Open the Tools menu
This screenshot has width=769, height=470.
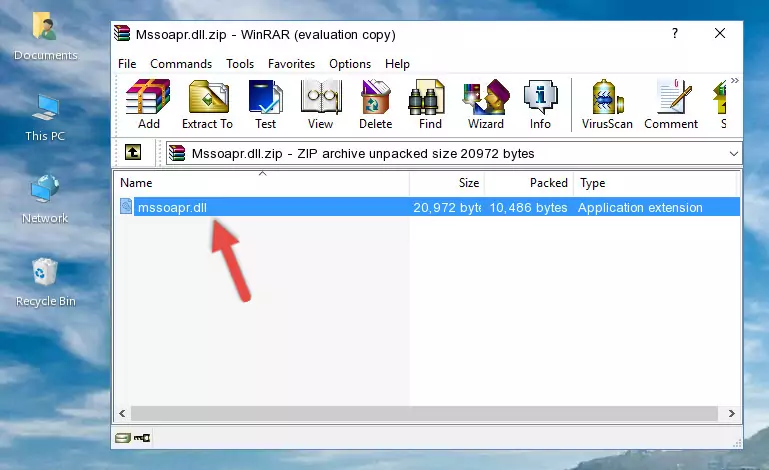tap(240, 64)
